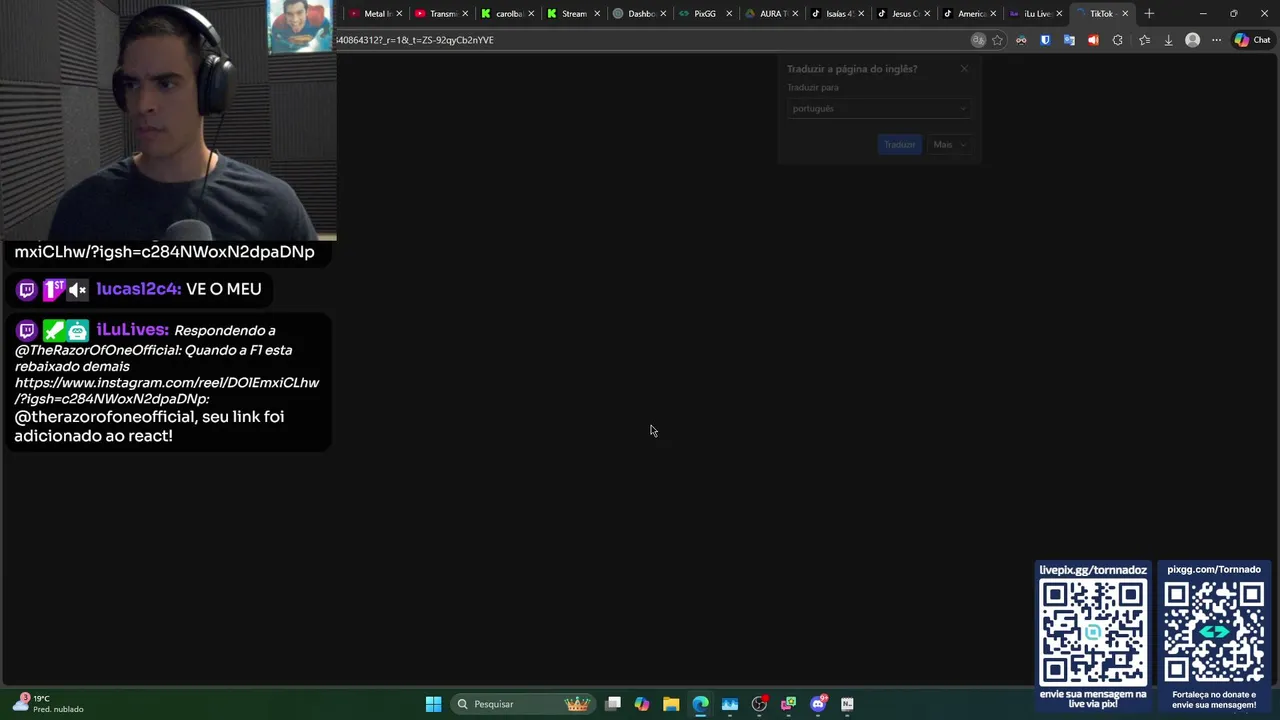The height and width of the screenshot is (720, 1280).
Task: Click the lucas12c4 username in chat
Action: (x=138, y=289)
